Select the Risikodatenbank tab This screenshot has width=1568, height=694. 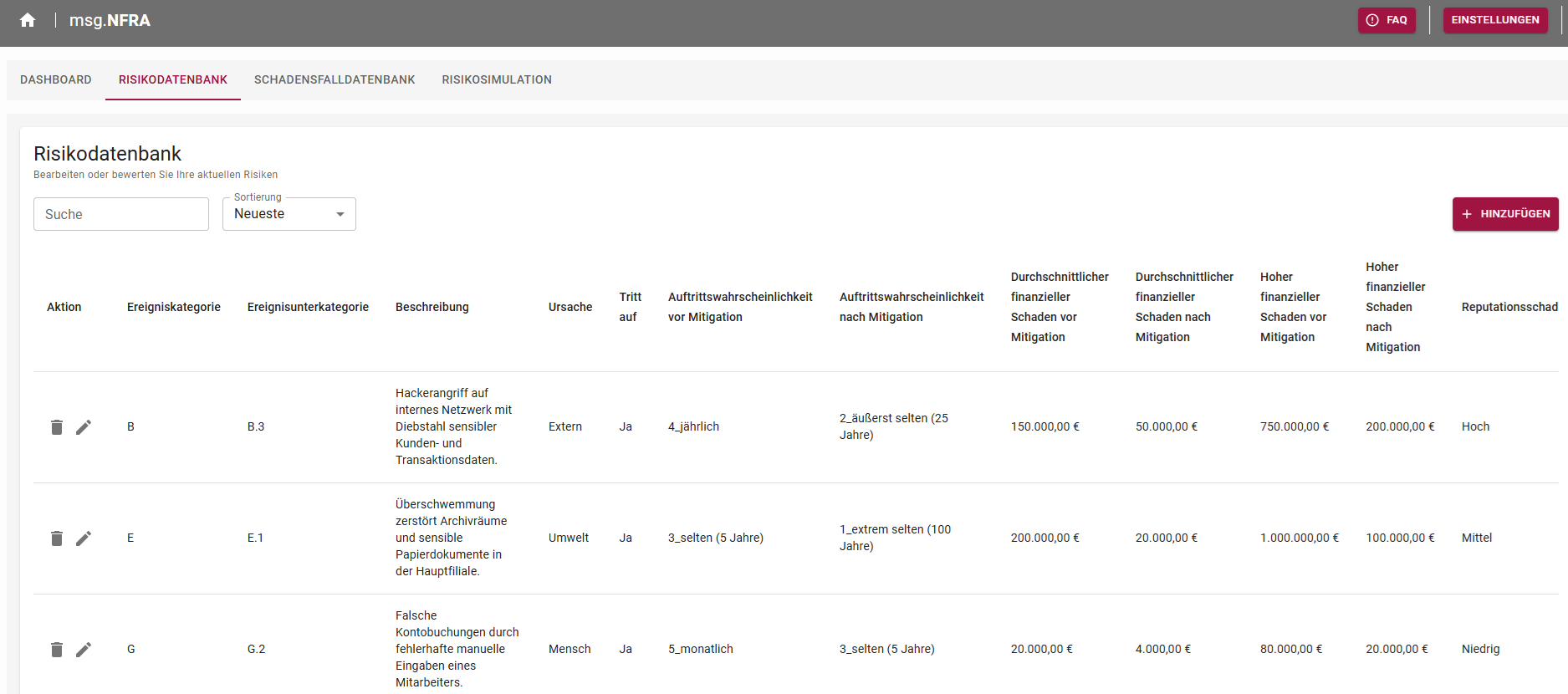click(173, 79)
